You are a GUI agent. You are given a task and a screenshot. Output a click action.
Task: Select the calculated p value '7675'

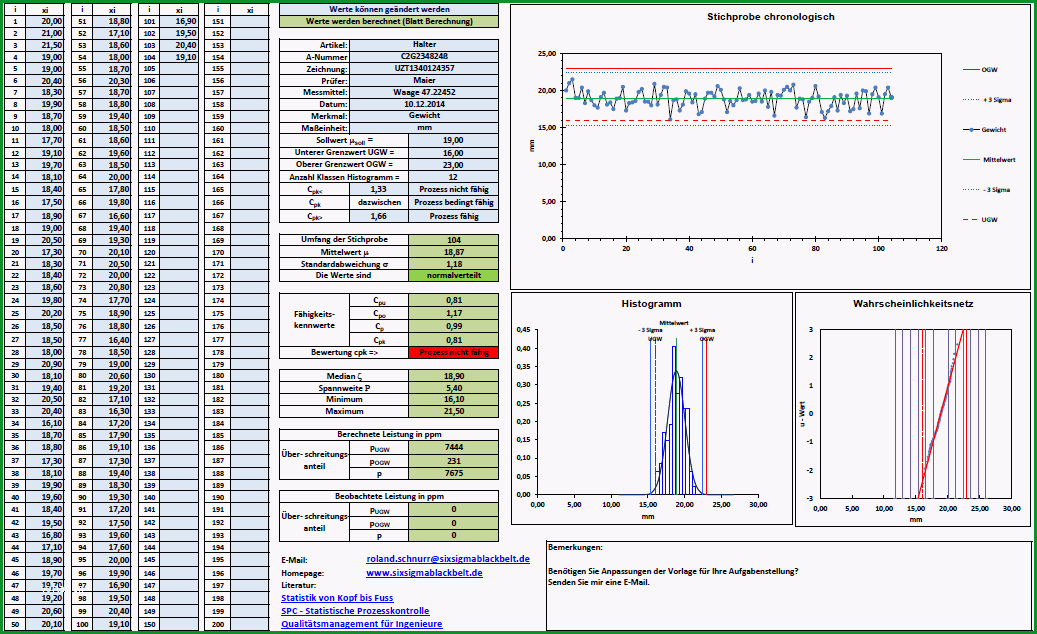[454, 473]
